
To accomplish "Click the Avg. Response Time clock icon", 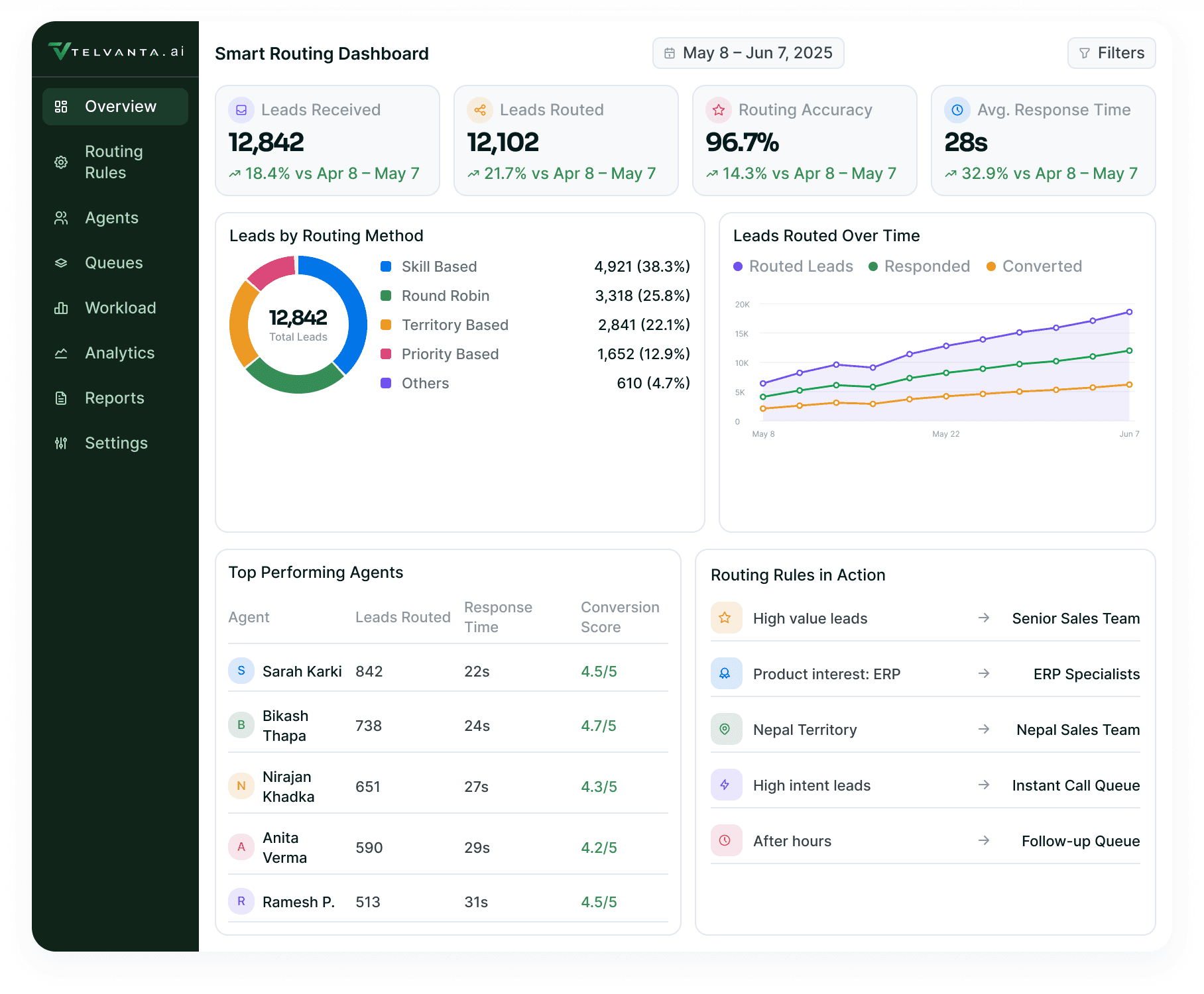I will click(x=957, y=110).
